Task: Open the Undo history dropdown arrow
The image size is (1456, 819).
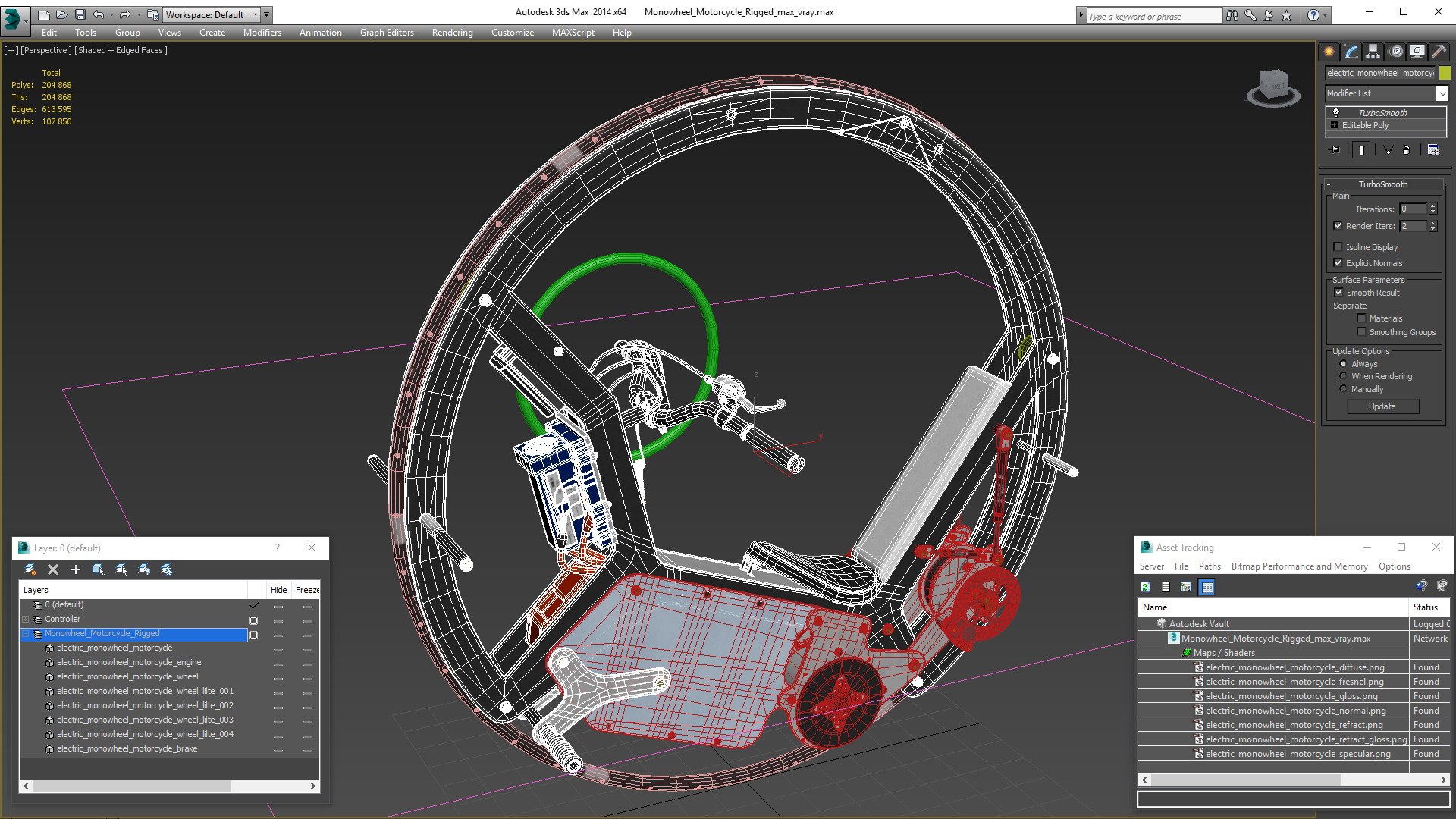Action: click(111, 14)
